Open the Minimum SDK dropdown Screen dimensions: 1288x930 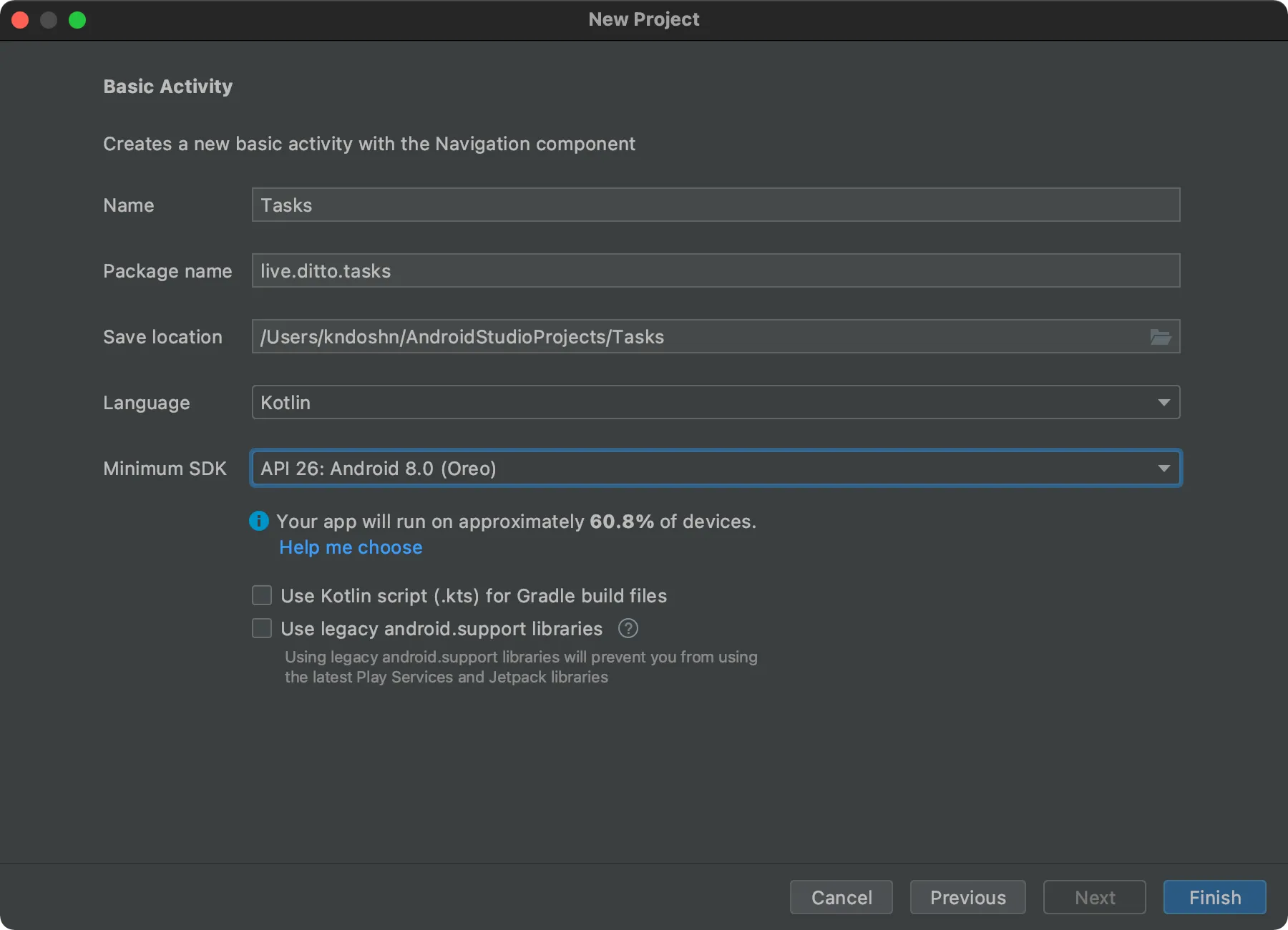click(x=716, y=468)
